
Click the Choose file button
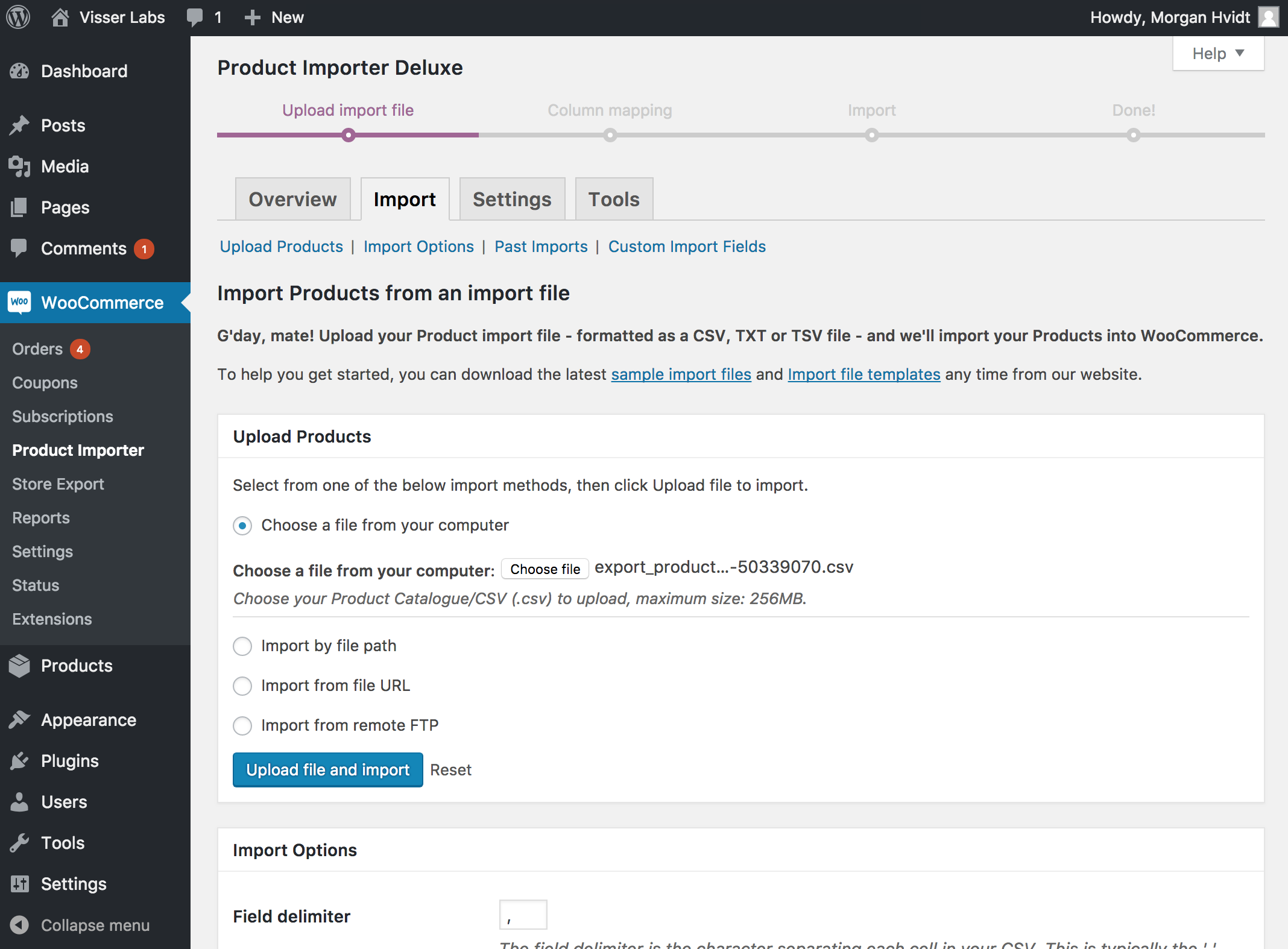(x=545, y=569)
